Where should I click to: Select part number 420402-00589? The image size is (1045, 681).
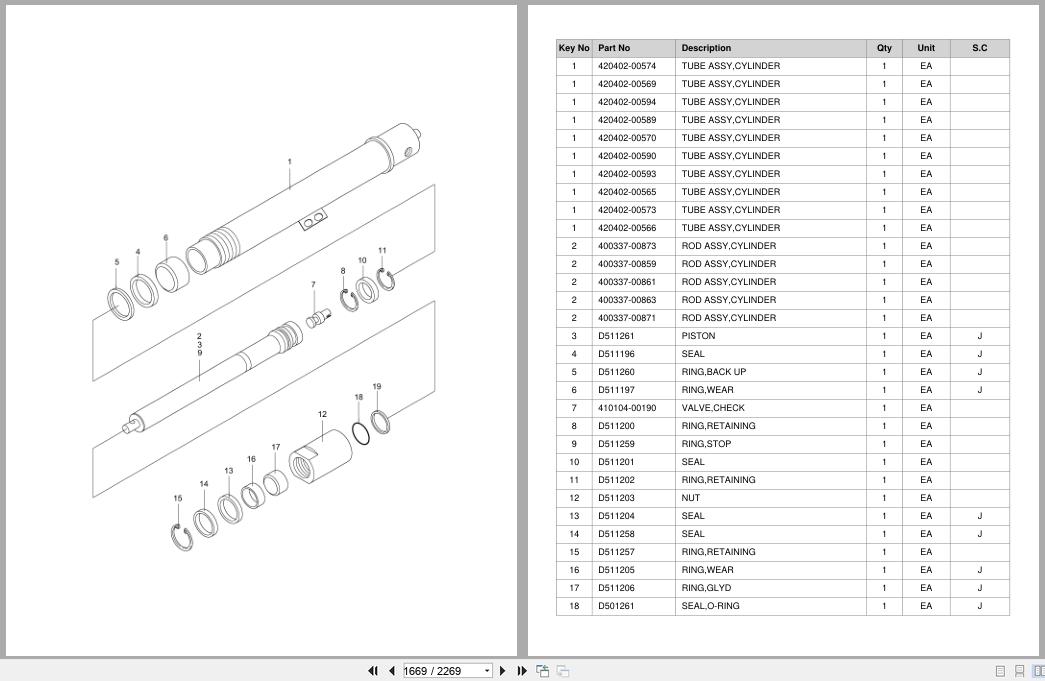[x=626, y=120]
